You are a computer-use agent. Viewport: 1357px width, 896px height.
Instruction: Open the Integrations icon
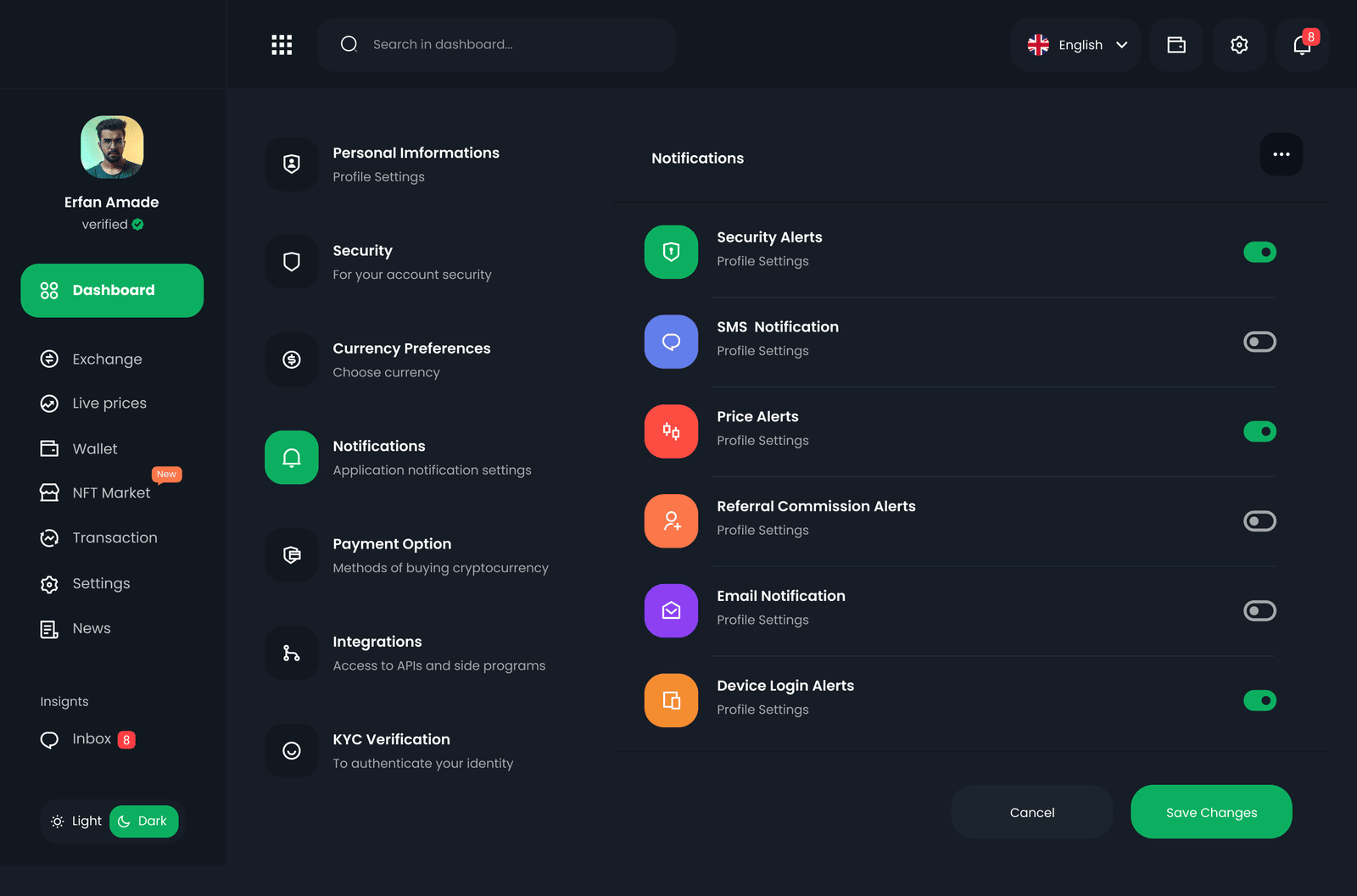(x=292, y=653)
